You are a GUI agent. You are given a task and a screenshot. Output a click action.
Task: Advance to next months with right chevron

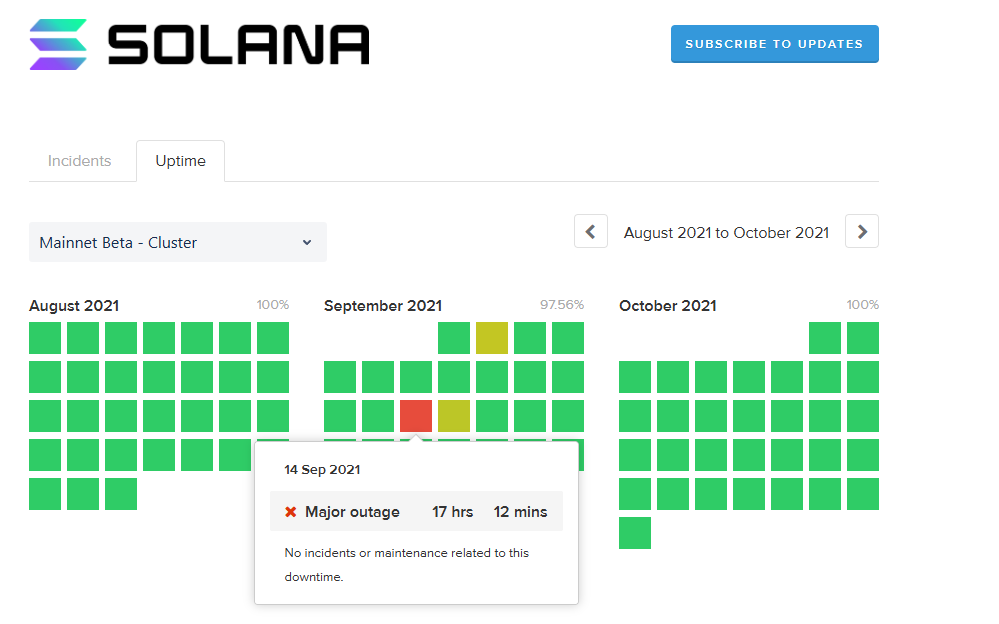861,231
